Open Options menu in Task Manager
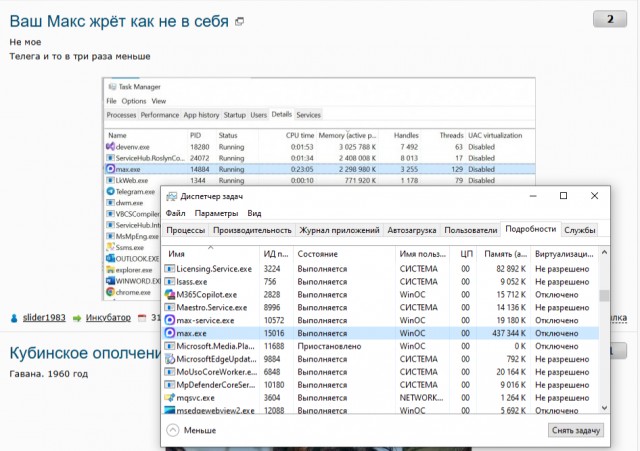 134,101
